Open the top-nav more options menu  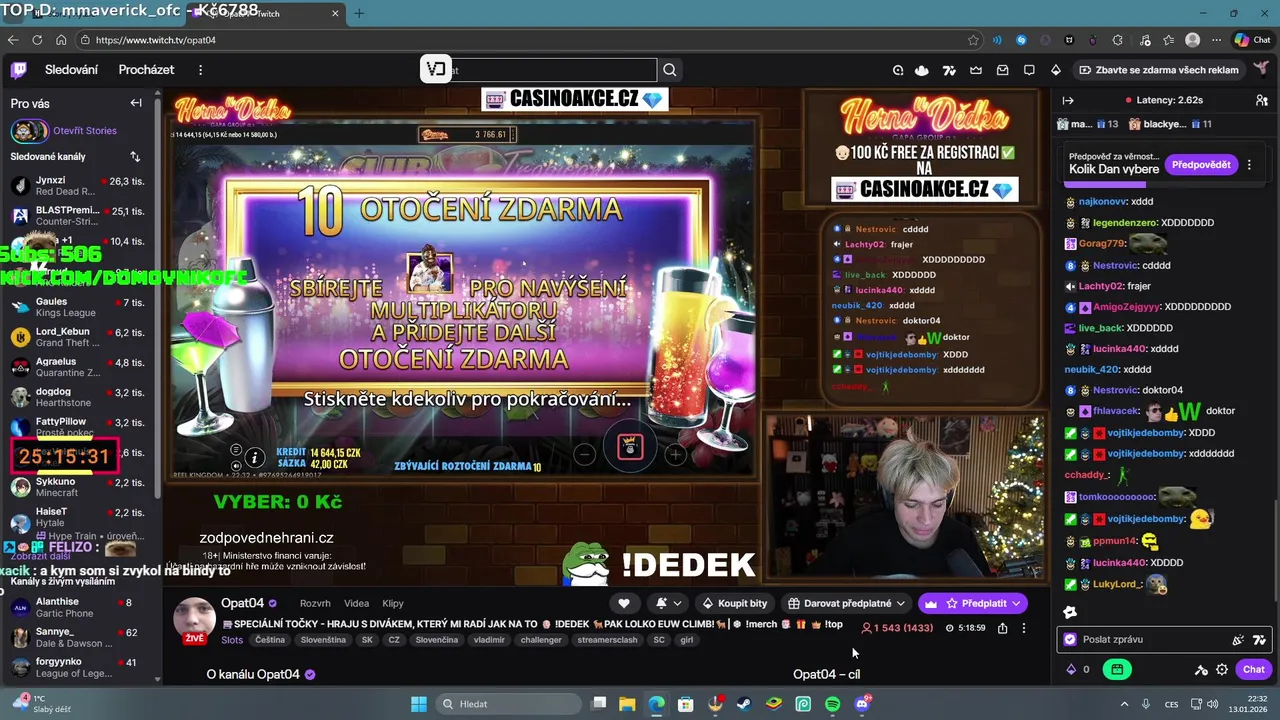[x=200, y=70]
